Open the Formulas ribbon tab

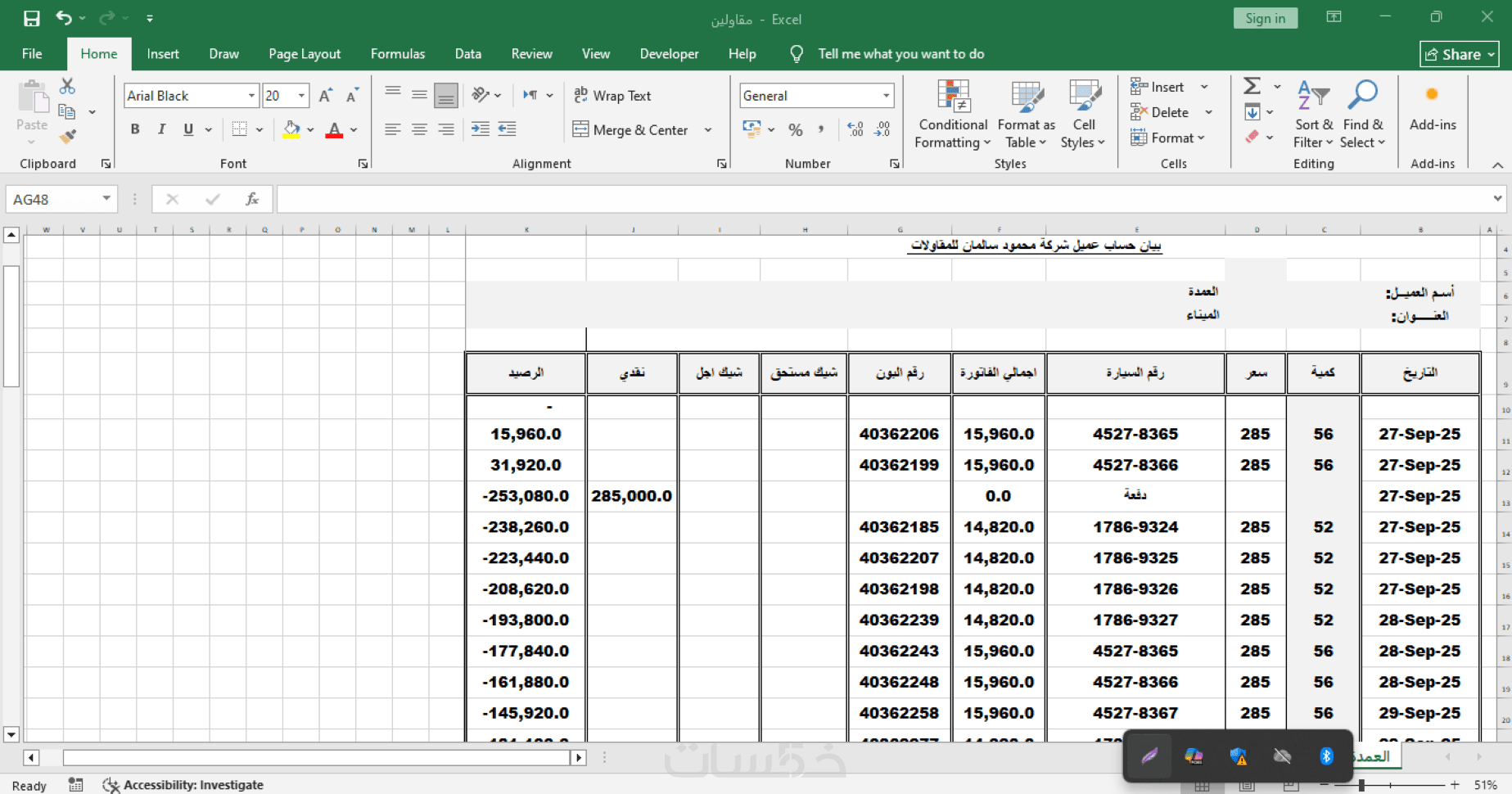click(x=398, y=53)
